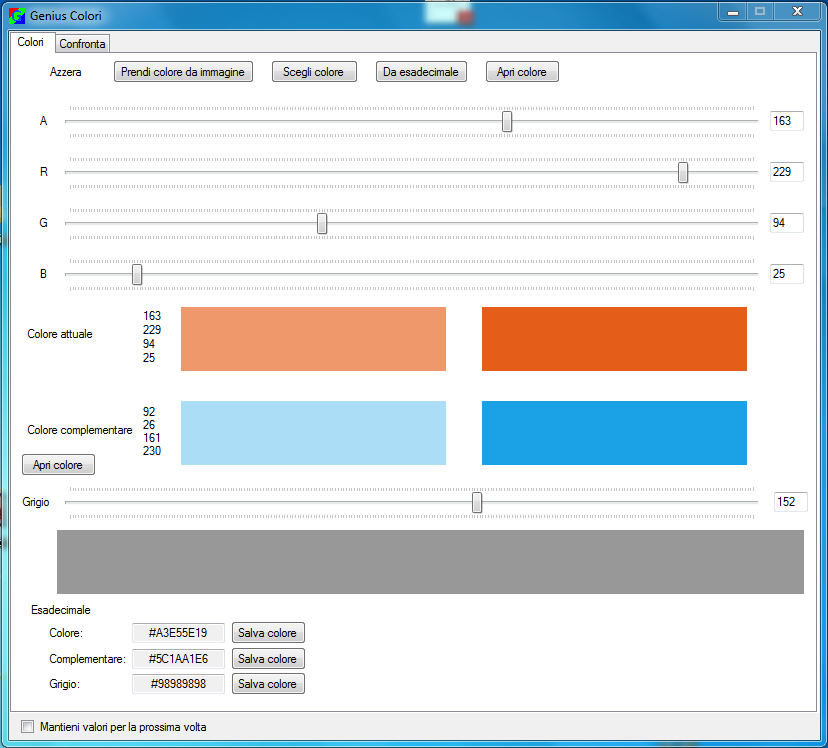Click the solid orange current color swatch
The width and height of the screenshot is (828, 748).
click(x=614, y=339)
